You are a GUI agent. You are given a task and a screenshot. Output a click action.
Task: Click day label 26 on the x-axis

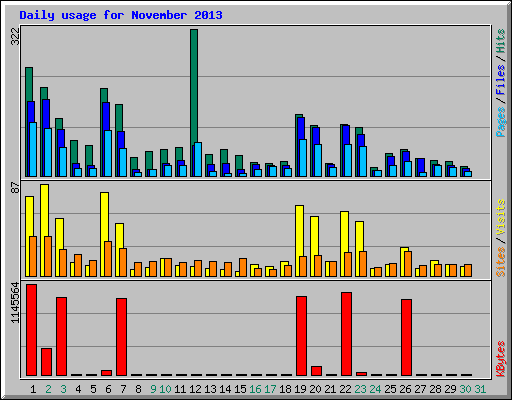coord(405,389)
